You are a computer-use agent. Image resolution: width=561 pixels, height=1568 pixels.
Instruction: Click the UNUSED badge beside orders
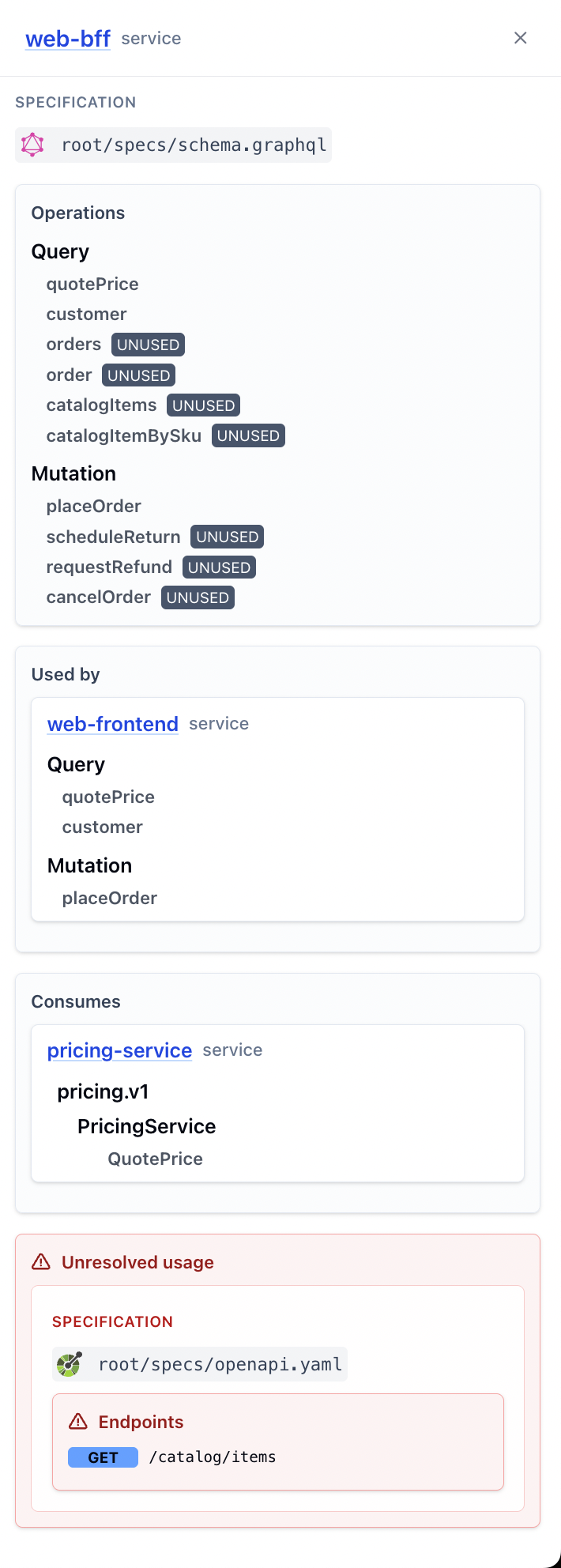point(148,345)
